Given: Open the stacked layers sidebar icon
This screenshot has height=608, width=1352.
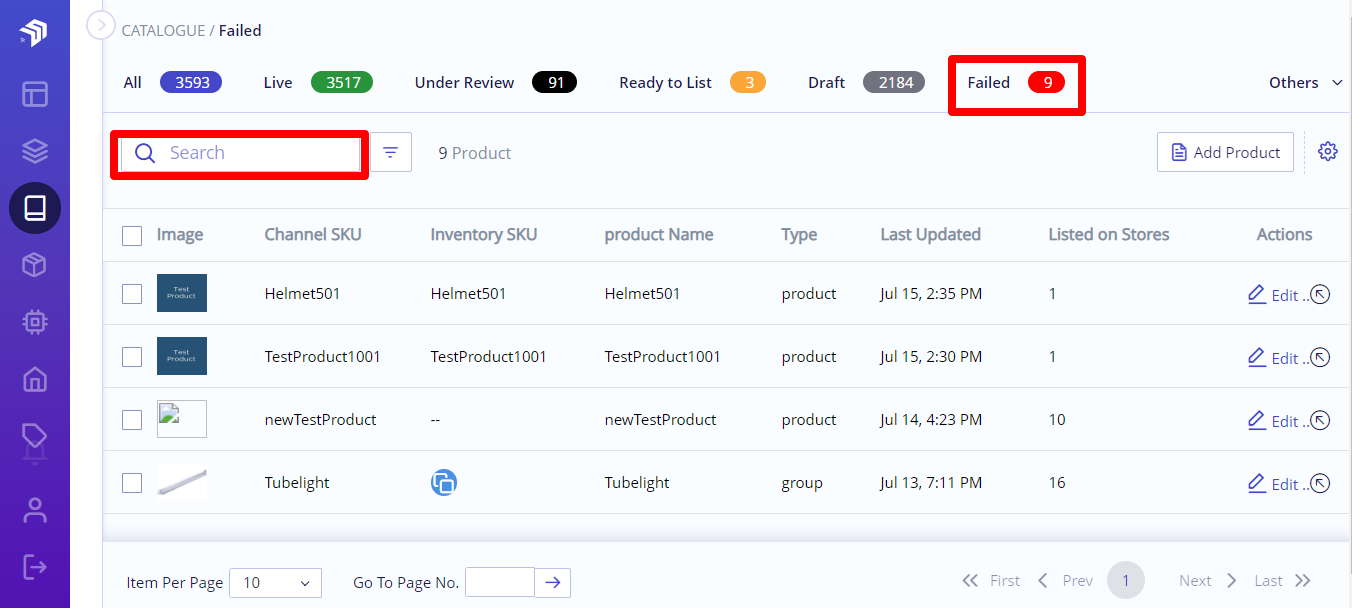Looking at the screenshot, I should click(x=35, y=151).
